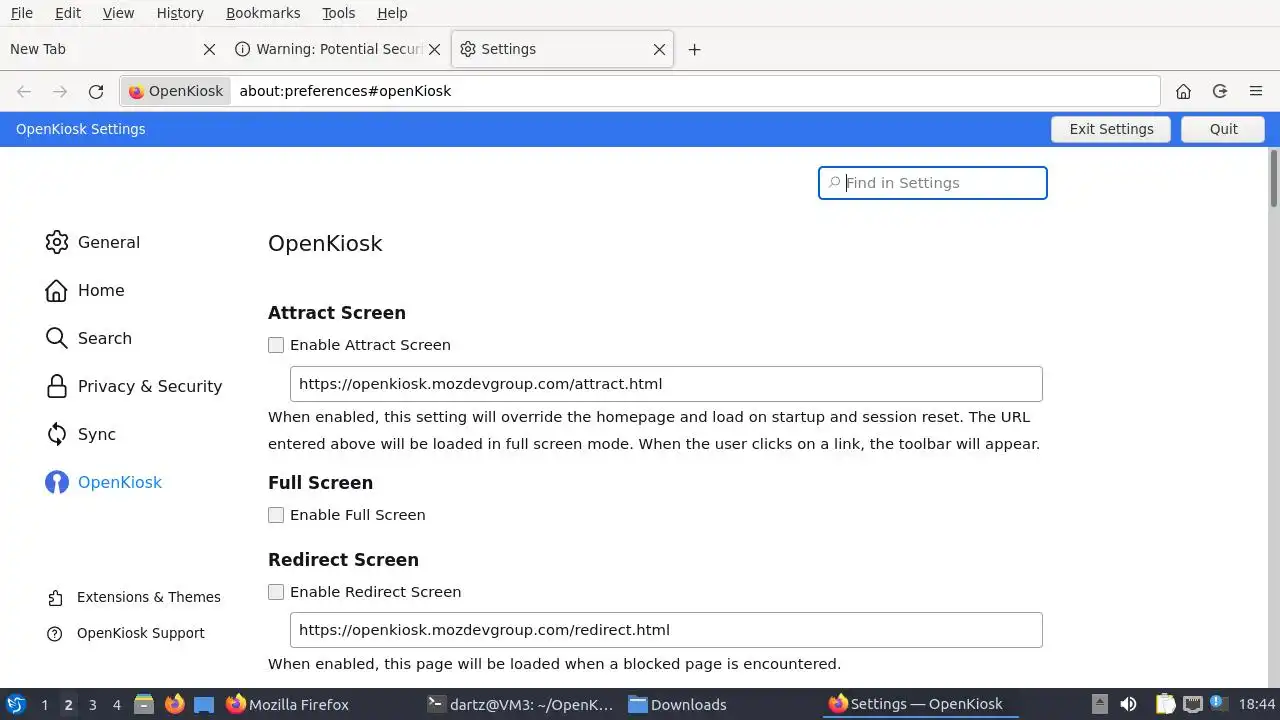Focus the Find in Settings search box
The width and height of the screenshot is (1280, 720).
(x=933, y=183)
